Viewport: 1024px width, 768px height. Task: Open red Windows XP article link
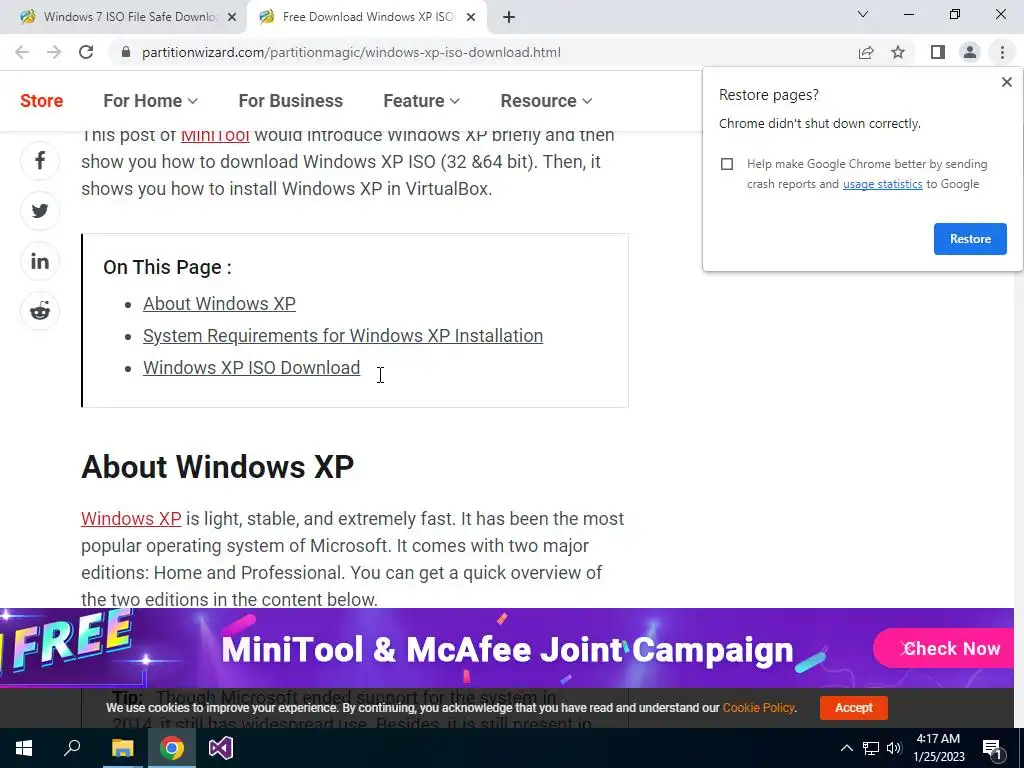[131, 519]
